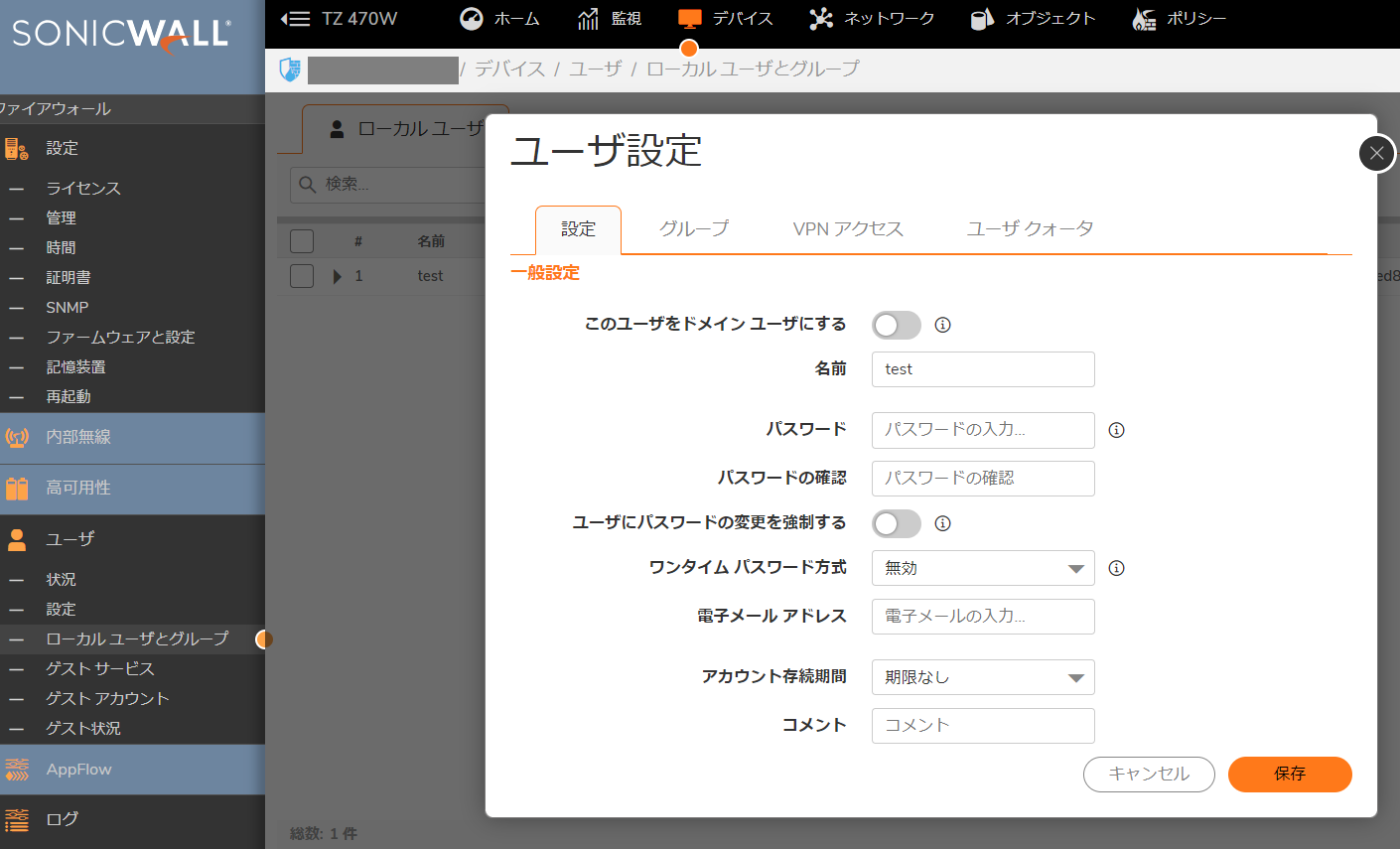
Task: Open ライセンス in sidebar
Action: click(83, 189)
